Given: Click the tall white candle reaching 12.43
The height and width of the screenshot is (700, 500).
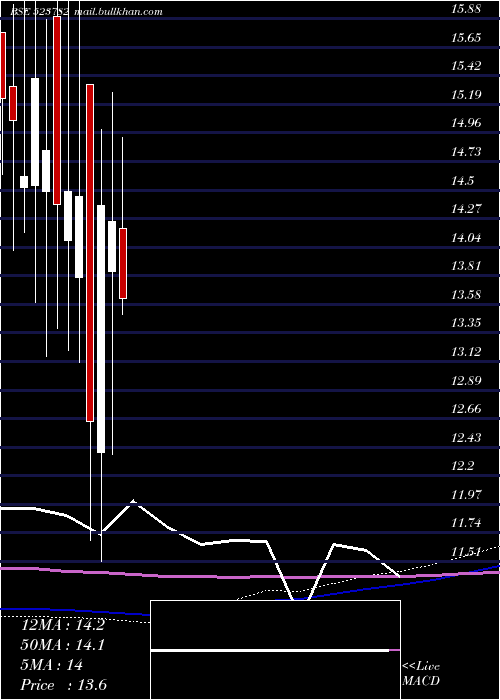Looking at the screenshot, I should [101, 329].
